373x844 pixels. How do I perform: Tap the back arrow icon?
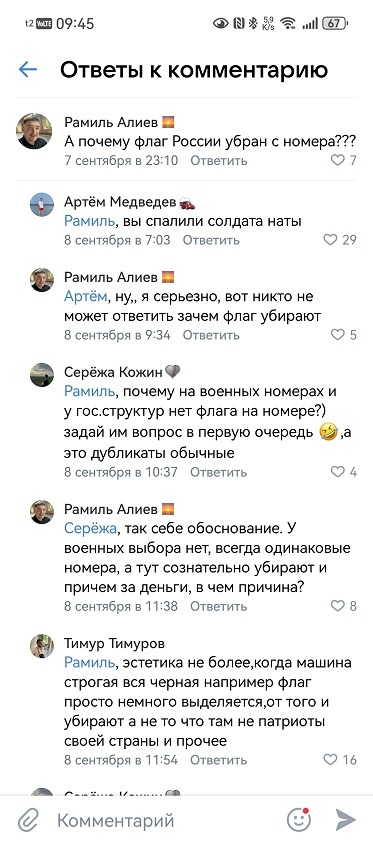click(27, 69)
